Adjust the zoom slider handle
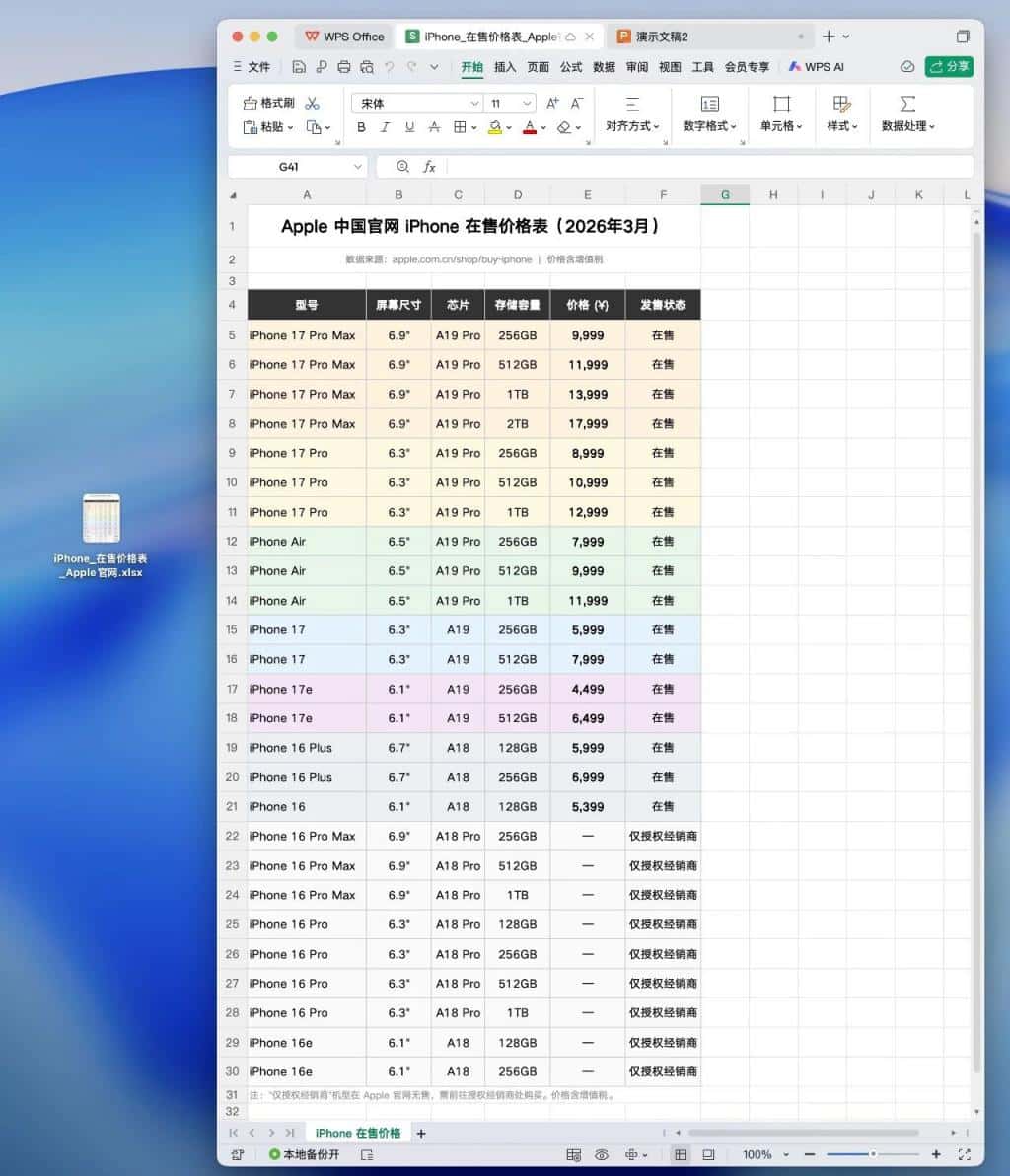1010x1176 pixels. (x=873, y=1155)
